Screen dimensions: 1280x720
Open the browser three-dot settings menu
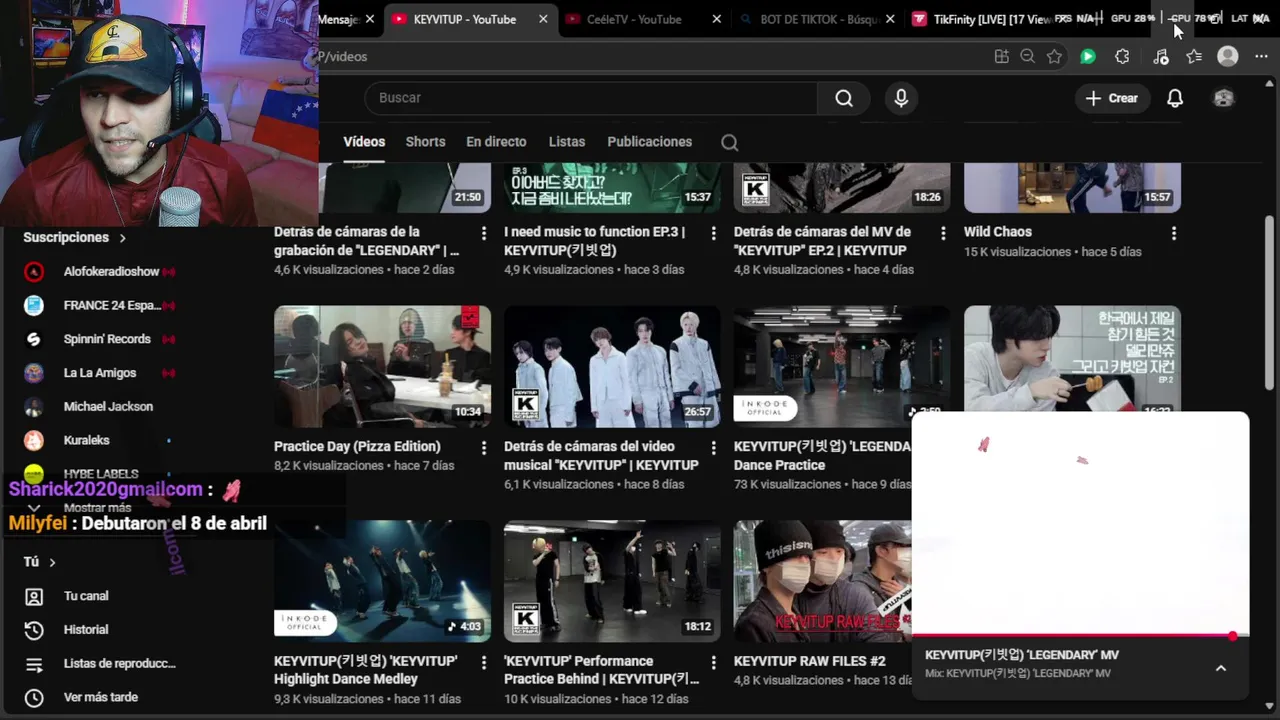(1261, 57)
